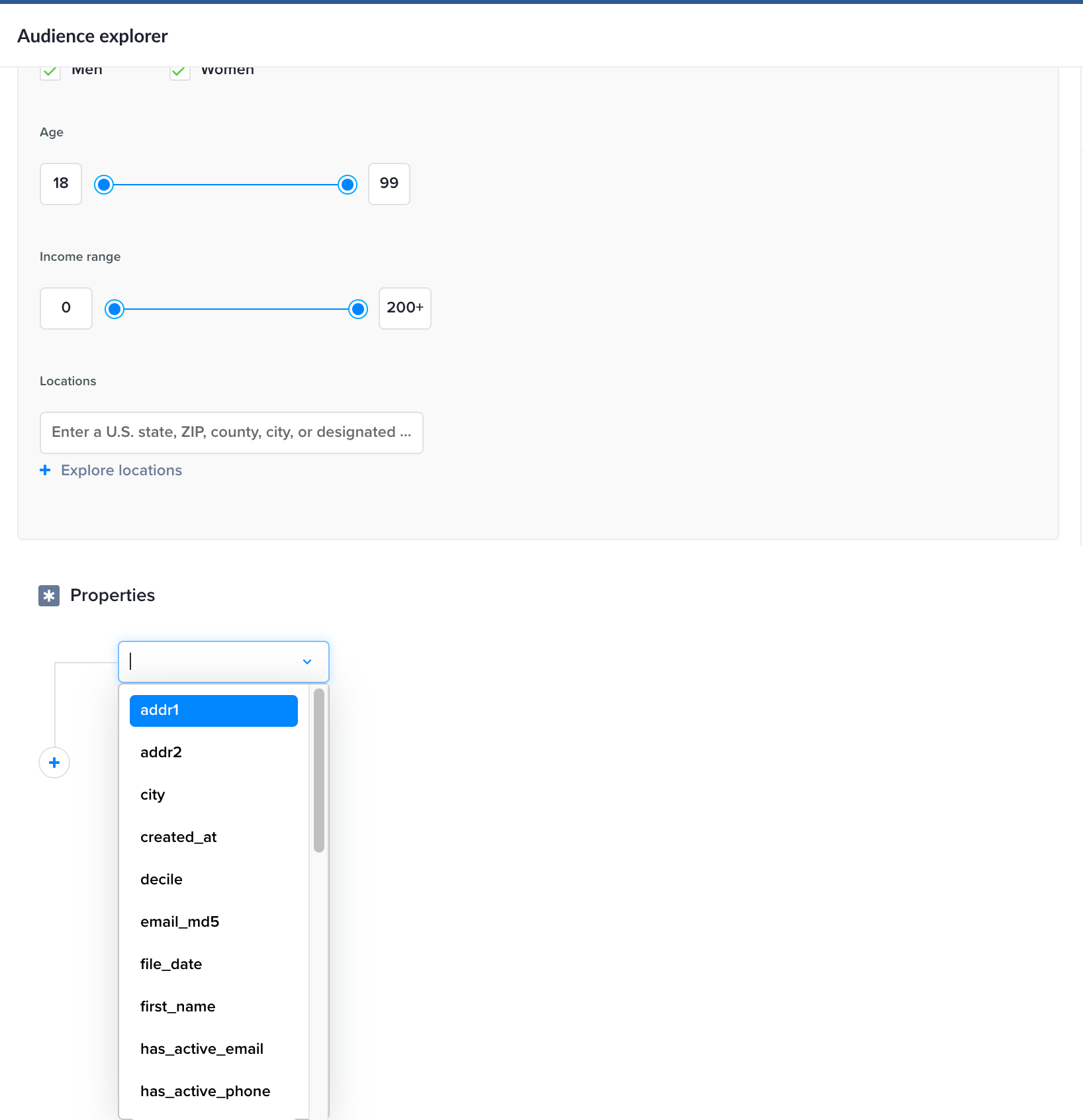Click the round plus add-property button

click(x=54, y=763)
